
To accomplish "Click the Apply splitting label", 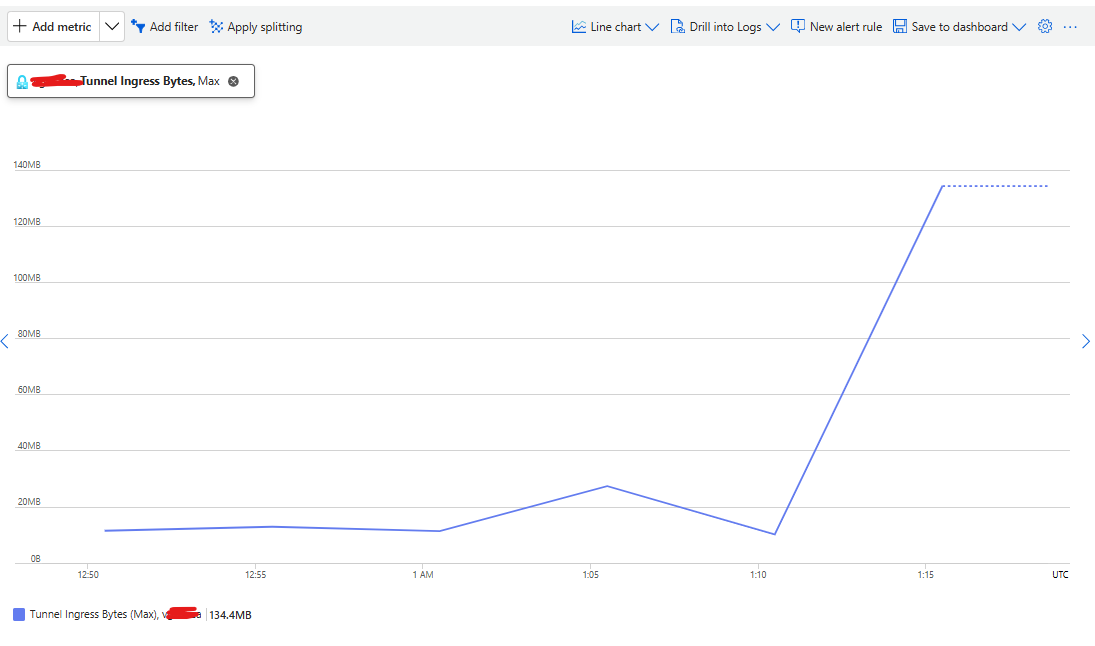I will coord(265,27).
